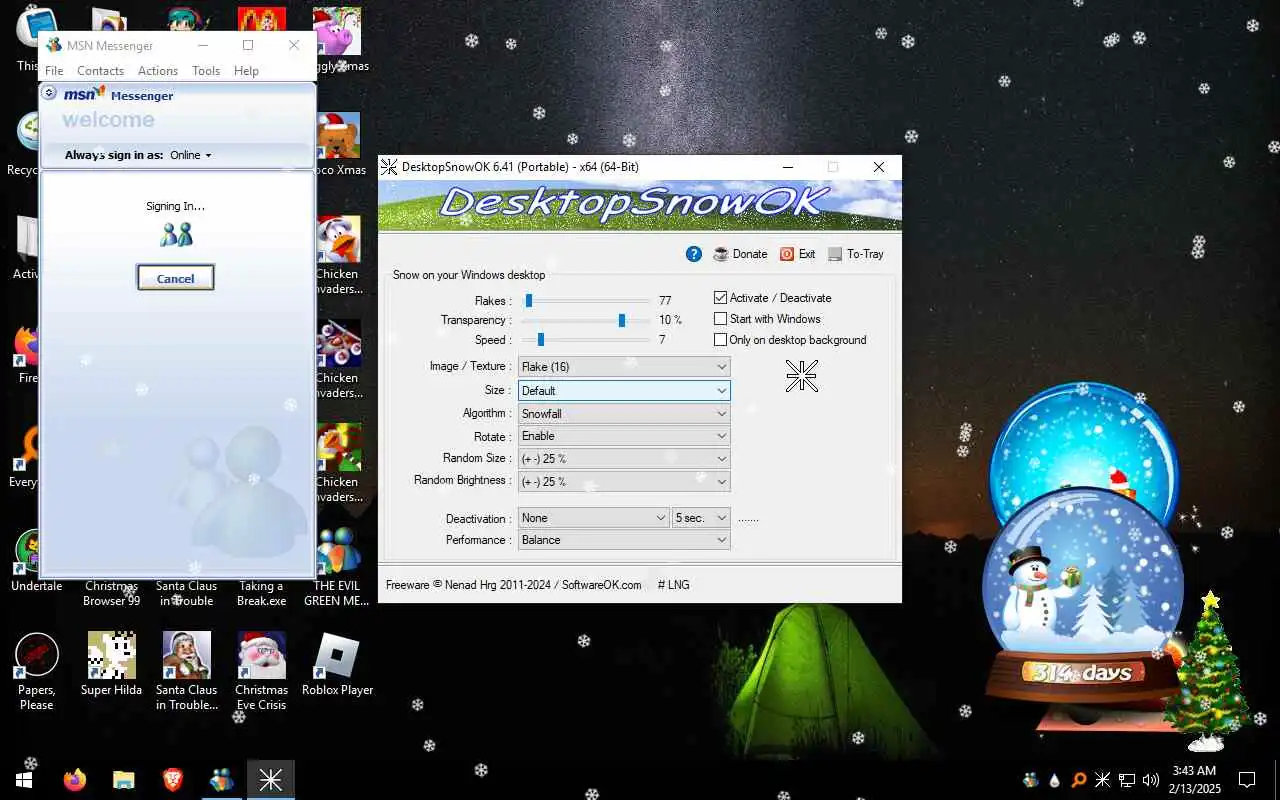The width and height of the screenshot is (1280, 800).
Task: Open the Algorithm dropdown showing Snowfall
Action: click(624, 413)
